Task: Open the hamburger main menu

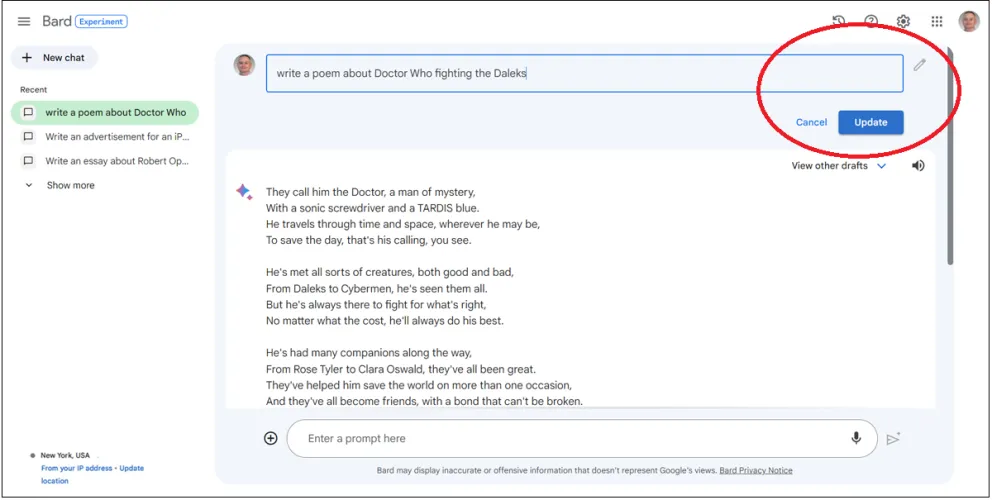Action: point(24,22)
